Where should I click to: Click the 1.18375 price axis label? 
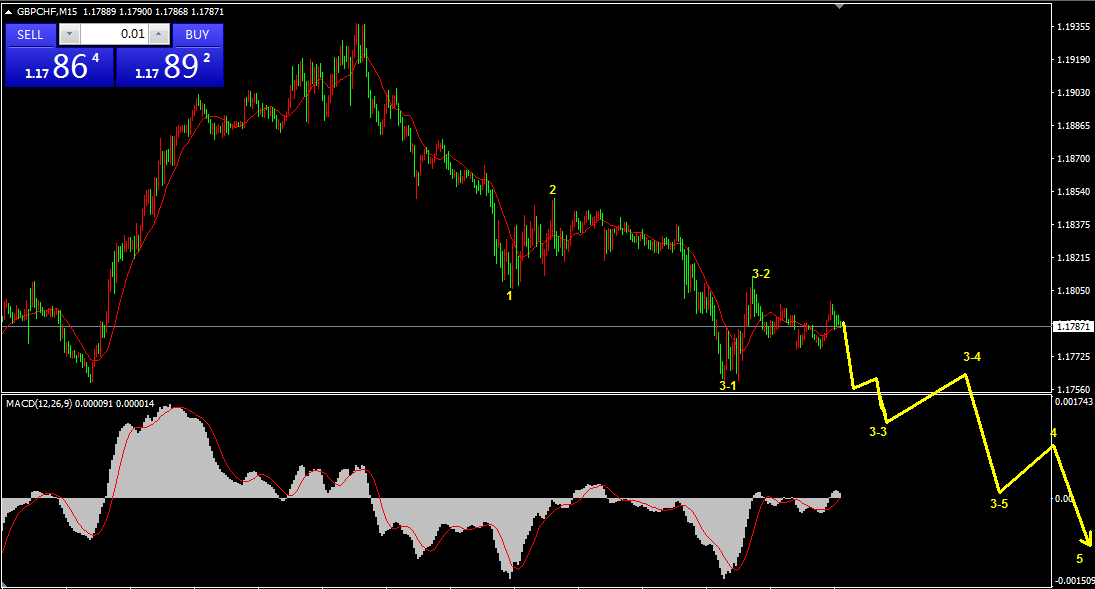point(1073,224)
